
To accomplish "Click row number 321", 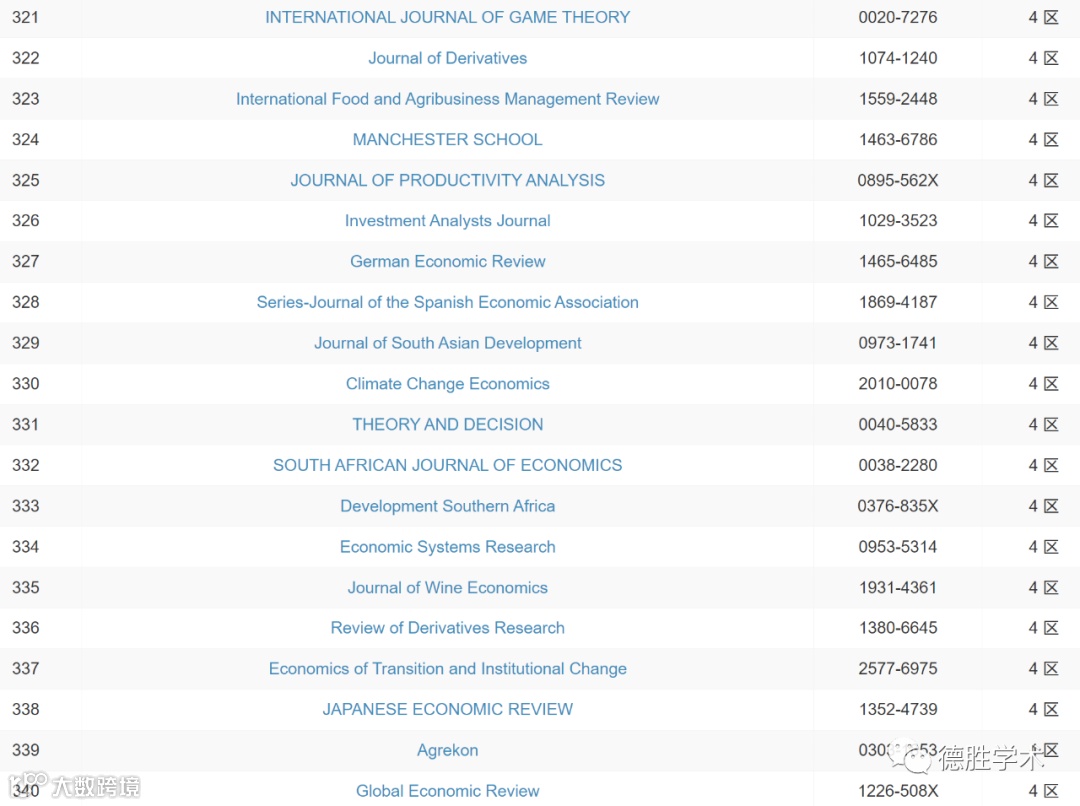I will 25,17.
